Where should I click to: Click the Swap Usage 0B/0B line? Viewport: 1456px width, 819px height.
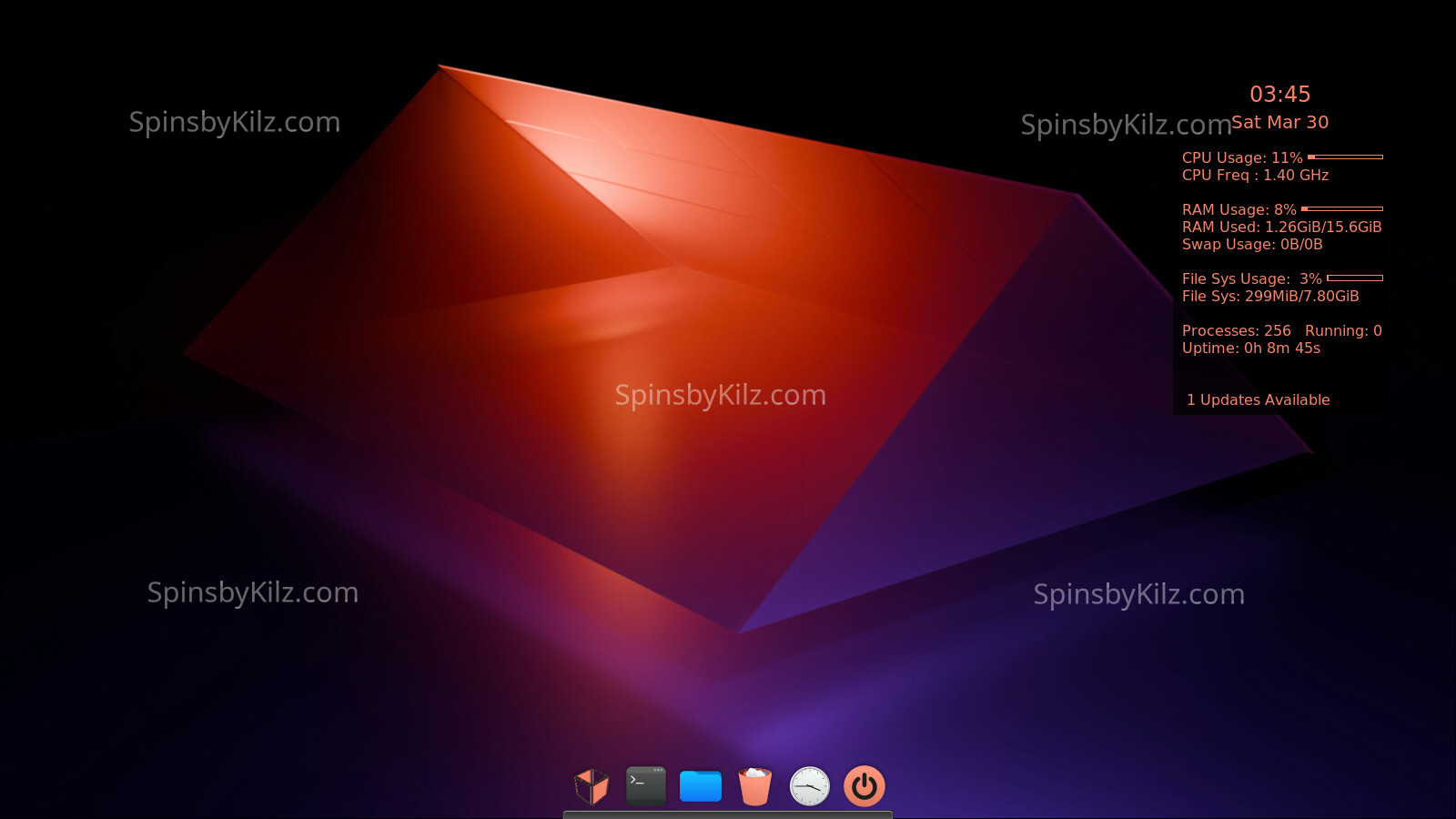coord(1252,245)
